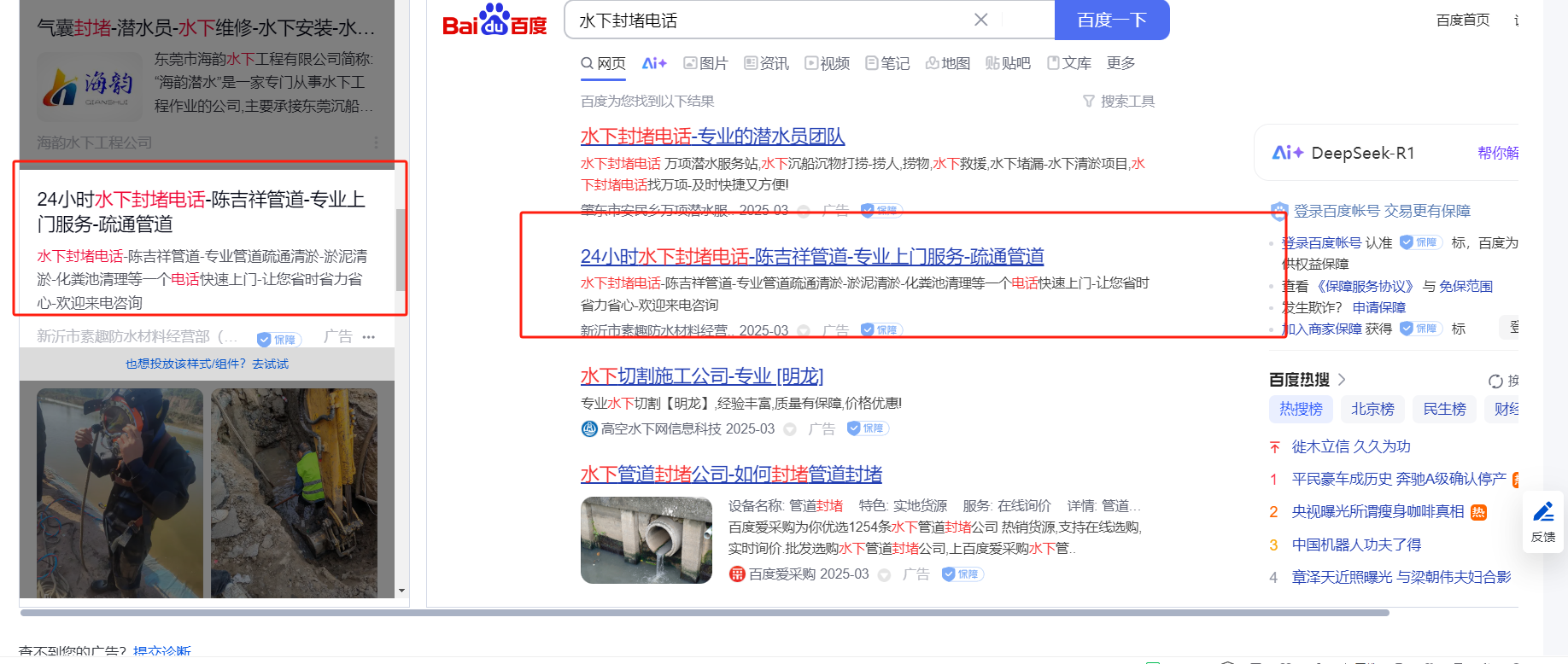The image size is (1568, 664).
Task: Click 保障 badge on 高空水下网信息科技 result
Action: pos(868,428)
